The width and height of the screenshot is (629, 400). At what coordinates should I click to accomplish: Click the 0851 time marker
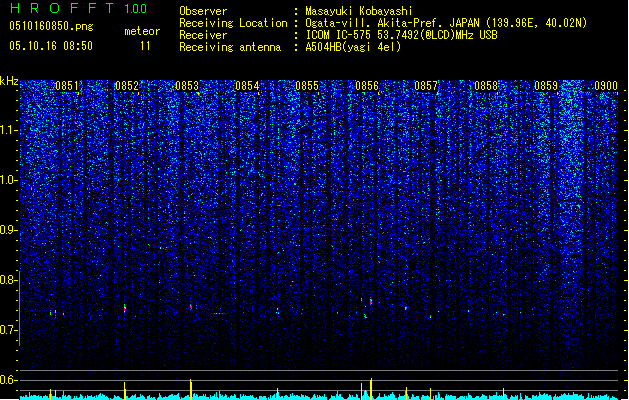coord(67,86)
